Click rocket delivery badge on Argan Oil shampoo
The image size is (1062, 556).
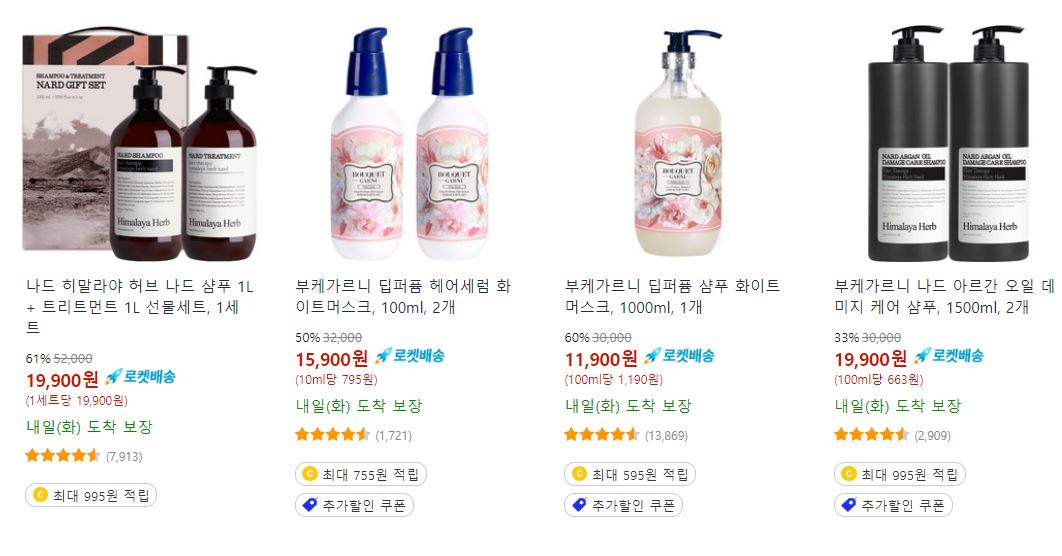pos(948,356)
